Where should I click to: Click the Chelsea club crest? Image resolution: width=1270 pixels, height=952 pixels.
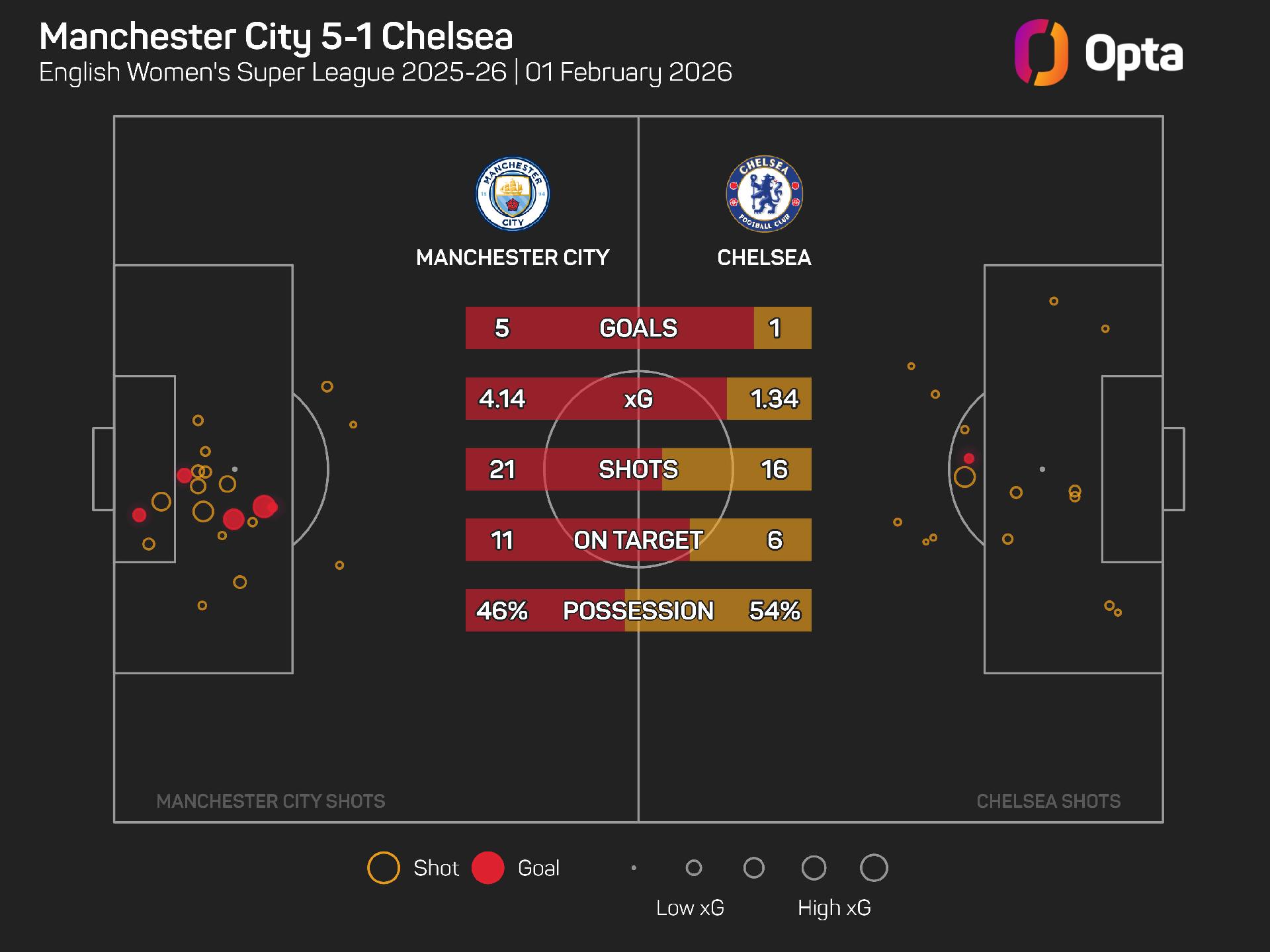coord(764,194)
